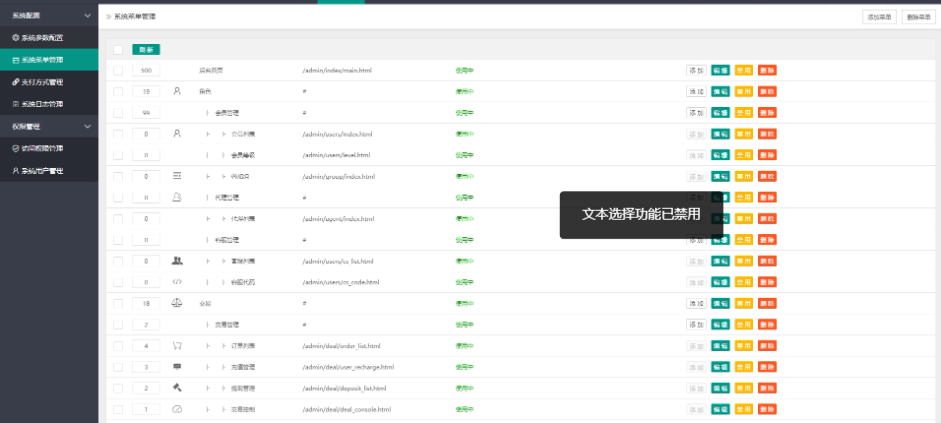Click the shopping cart icon in the order_list.html row
This screenshot has width=941, height=423.
pos(177,346)
